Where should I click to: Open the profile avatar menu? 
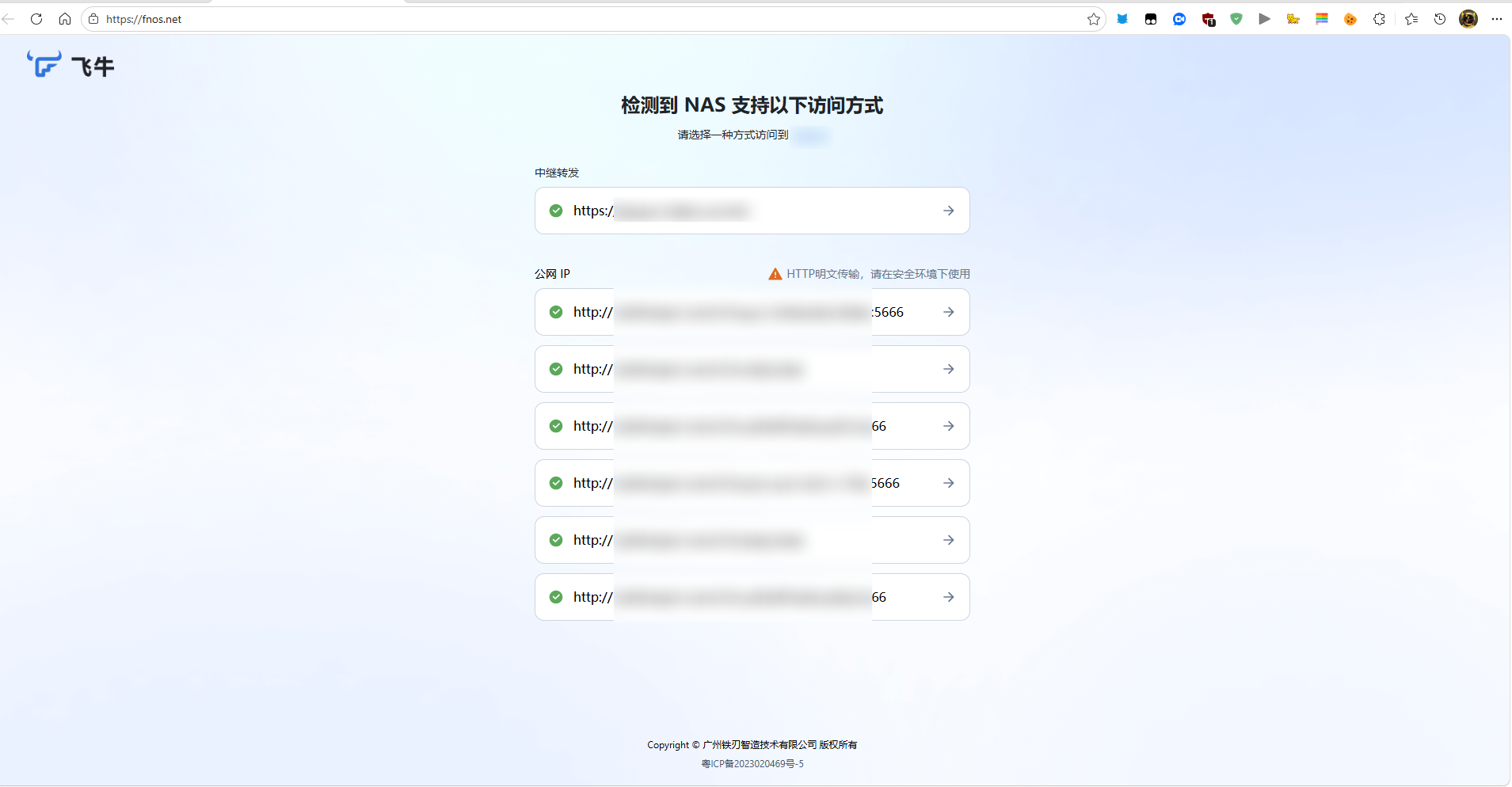[x=1468, y=19]
